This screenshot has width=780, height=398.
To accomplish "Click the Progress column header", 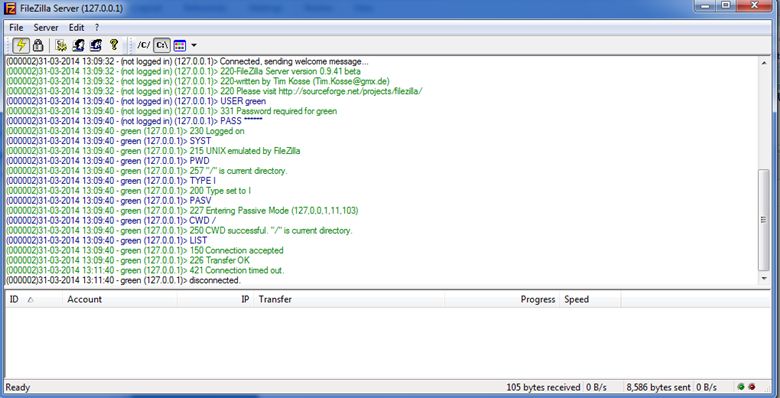I will coord(502,299).
